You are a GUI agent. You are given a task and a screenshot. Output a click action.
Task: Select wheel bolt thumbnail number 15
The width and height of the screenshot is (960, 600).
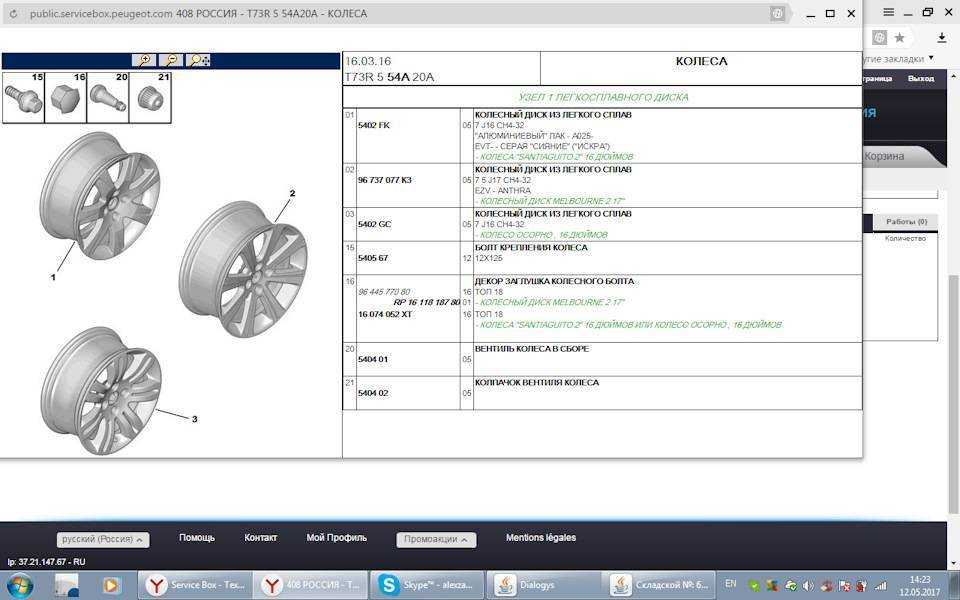23,97
